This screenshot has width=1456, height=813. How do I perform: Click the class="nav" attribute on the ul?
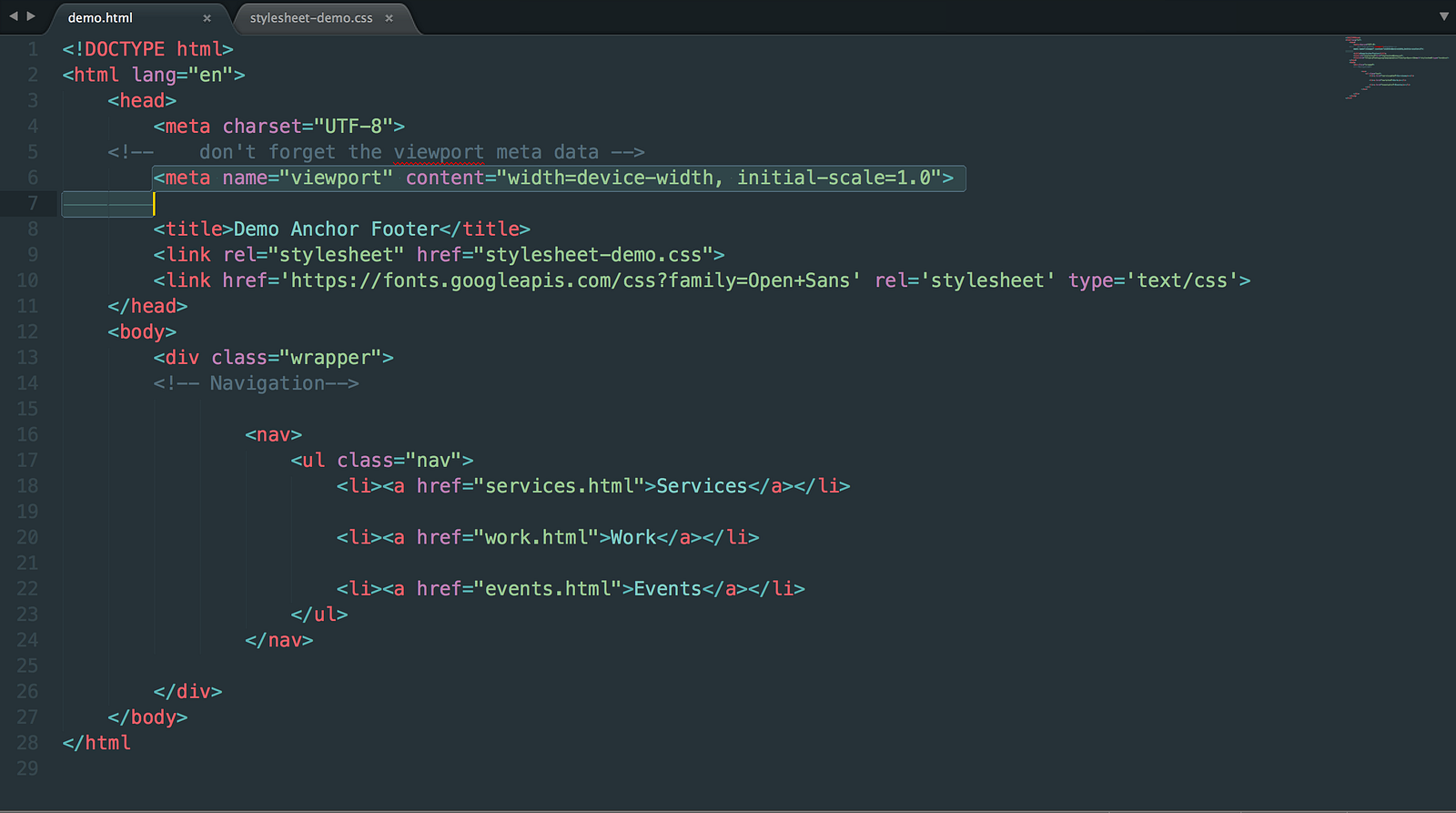tap(399, 461)
